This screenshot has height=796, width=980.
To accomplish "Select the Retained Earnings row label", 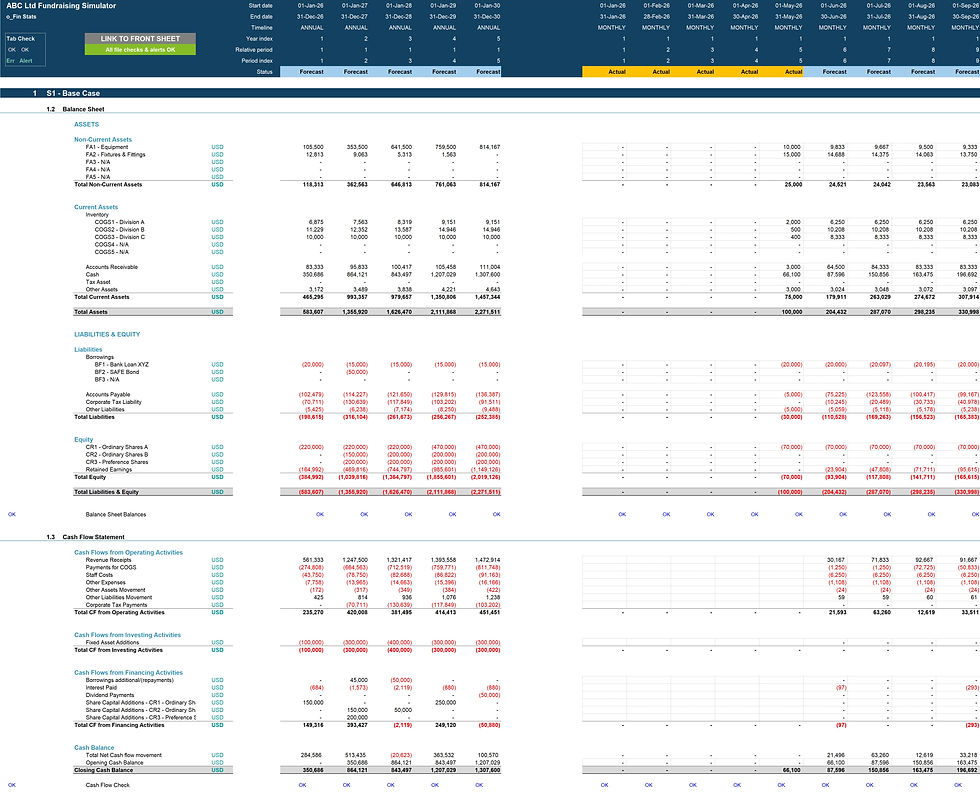I will point(109,470).
